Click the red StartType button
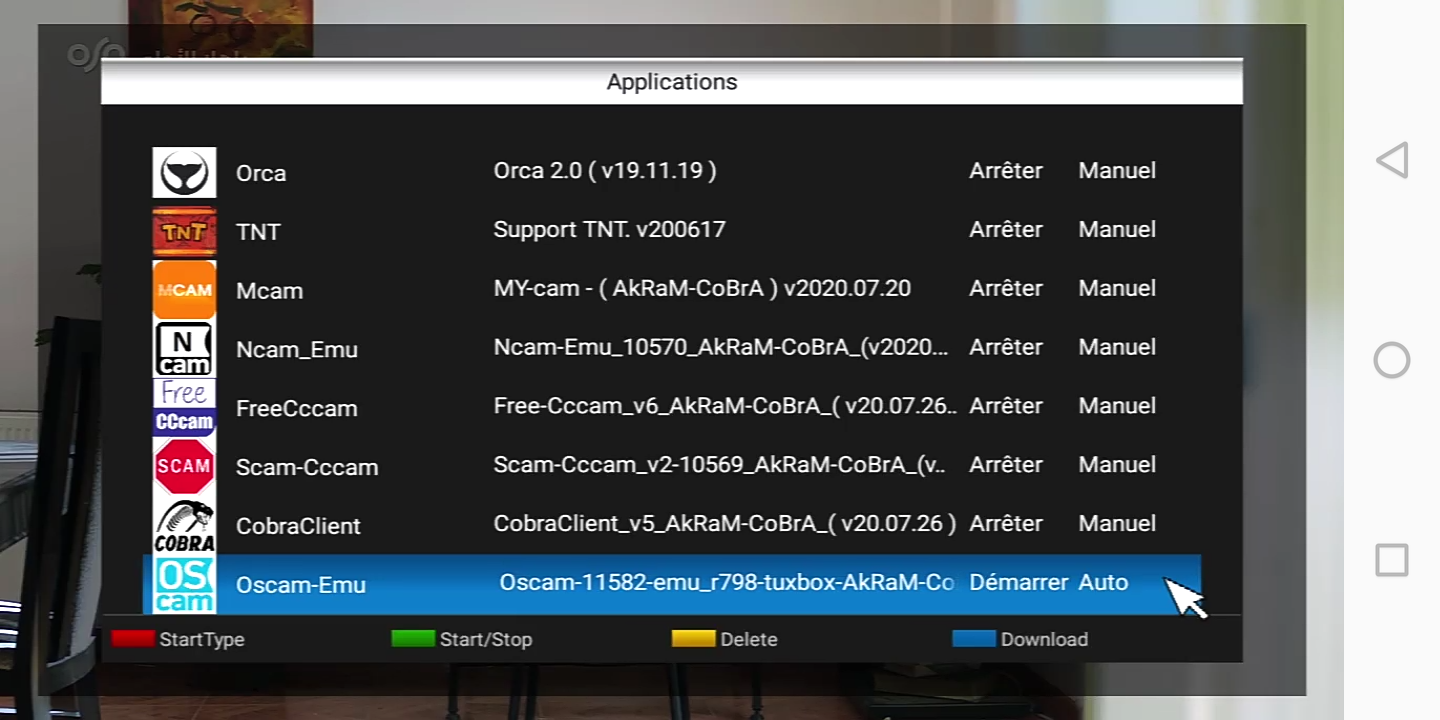This screenshot has width=1440, height=720. click(x=133, y=638)
